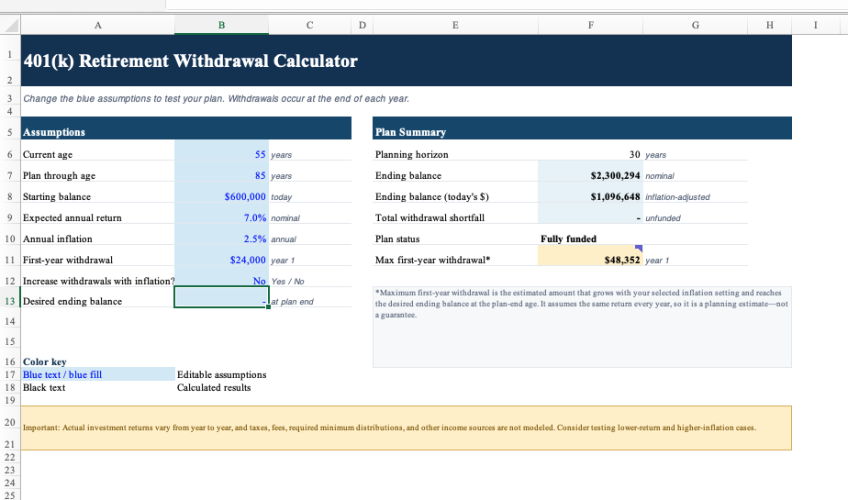This screenshot has width=848, height=500.
Task: Click the 'Total withdrawal shortfall' label
Action: (x=429, y=218)
